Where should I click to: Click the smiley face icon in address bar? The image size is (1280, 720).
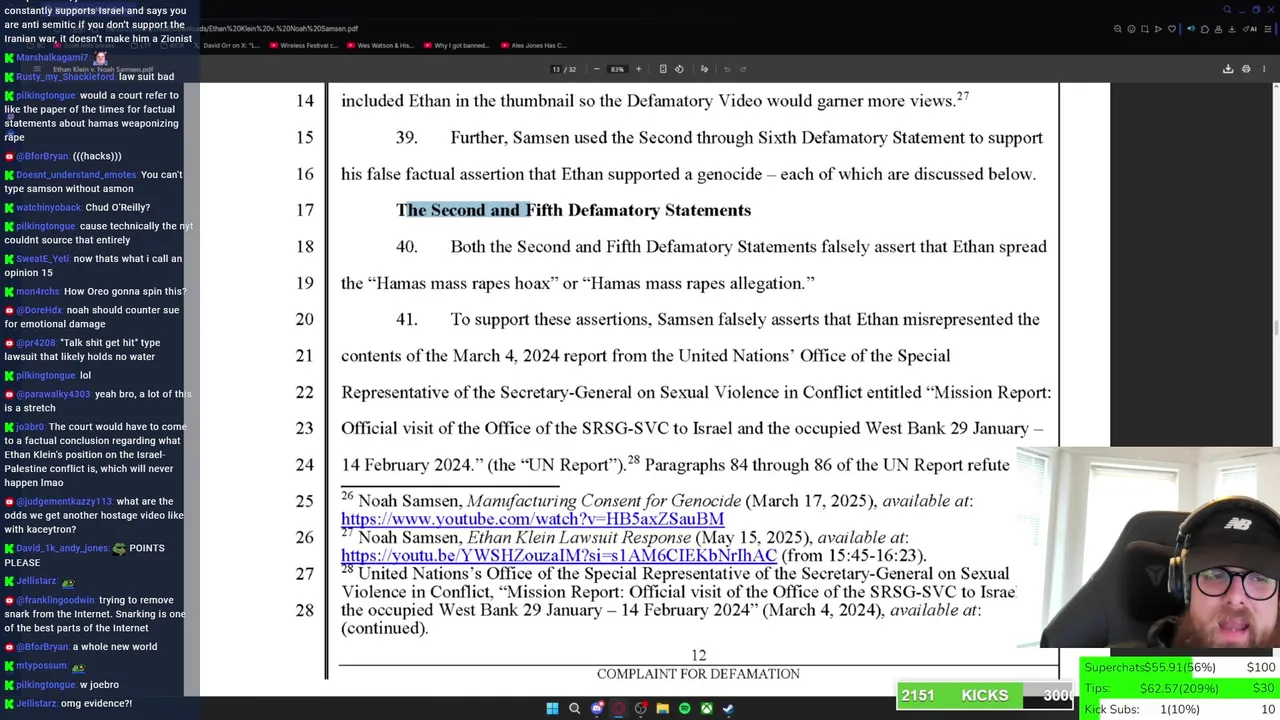(1131, 29)
